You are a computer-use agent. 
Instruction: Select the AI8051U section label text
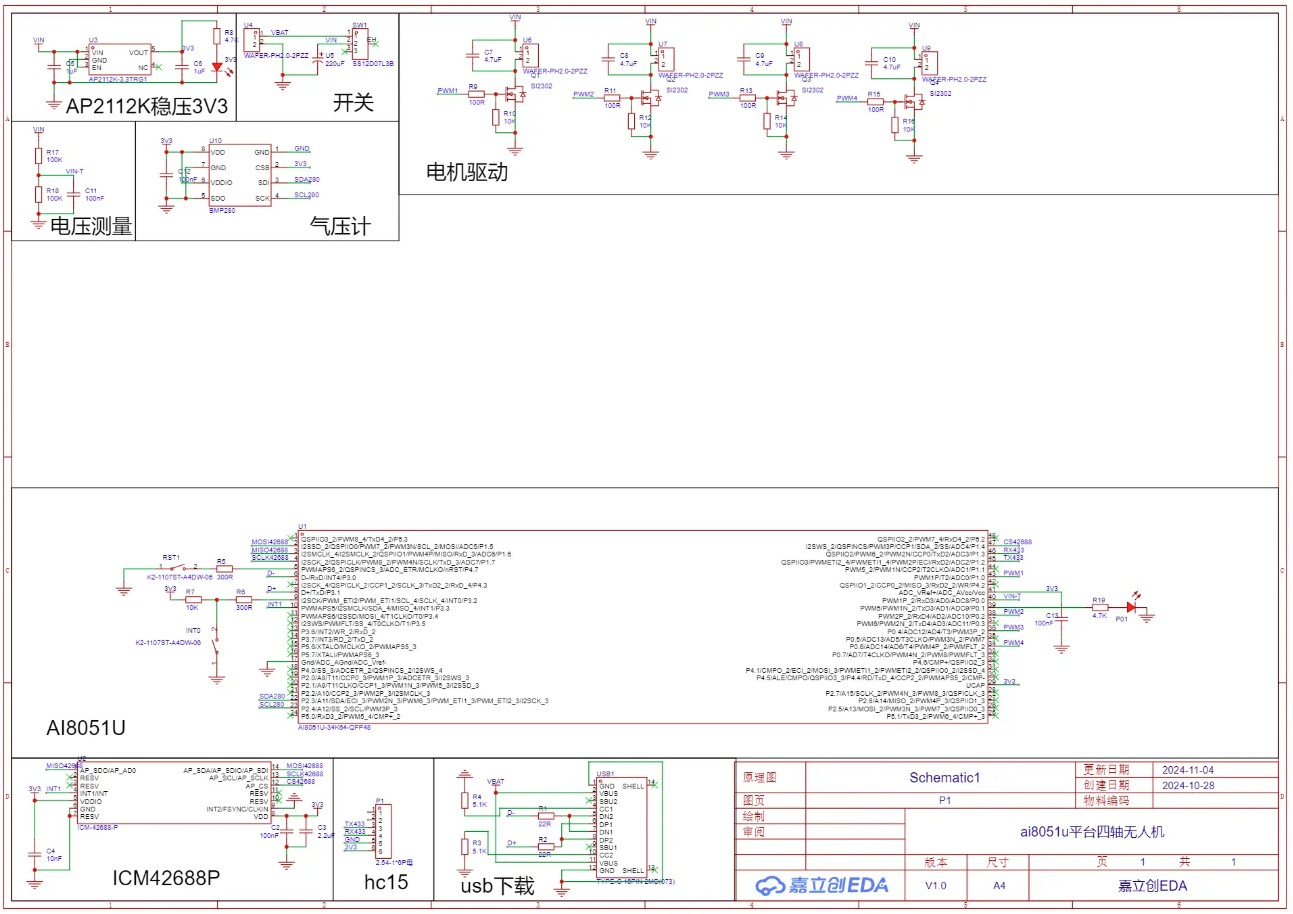tap(86, 727)
